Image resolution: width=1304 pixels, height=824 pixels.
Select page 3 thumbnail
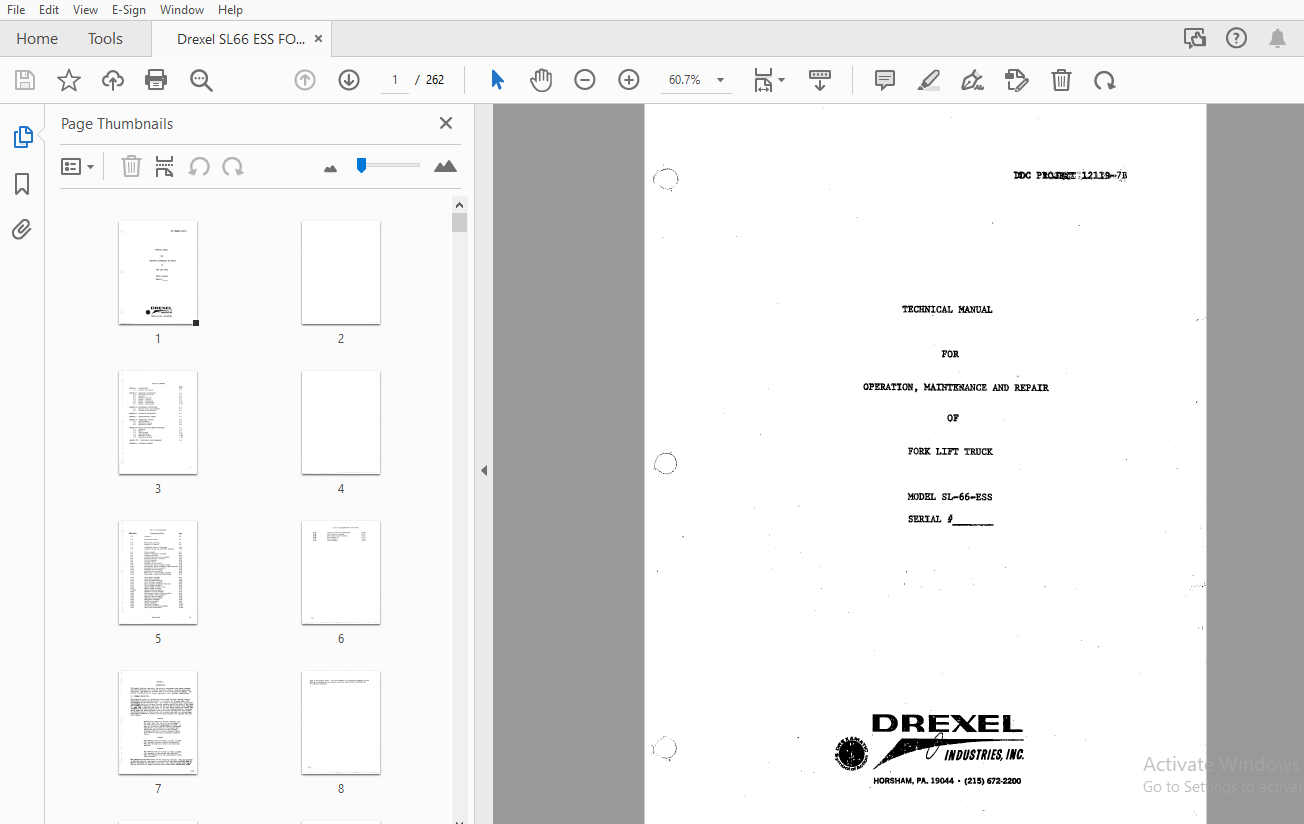(158, 422)
